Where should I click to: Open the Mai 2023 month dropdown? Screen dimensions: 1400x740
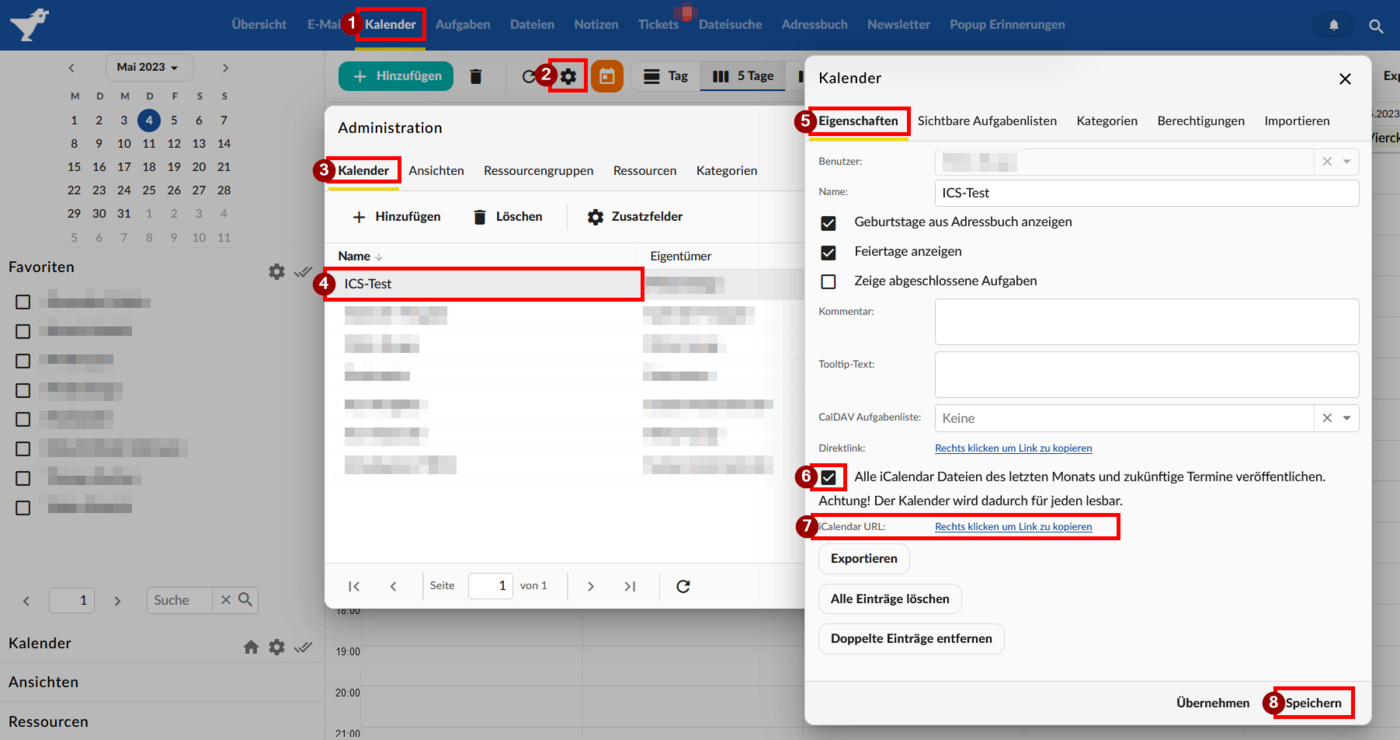tap(148, 67)
